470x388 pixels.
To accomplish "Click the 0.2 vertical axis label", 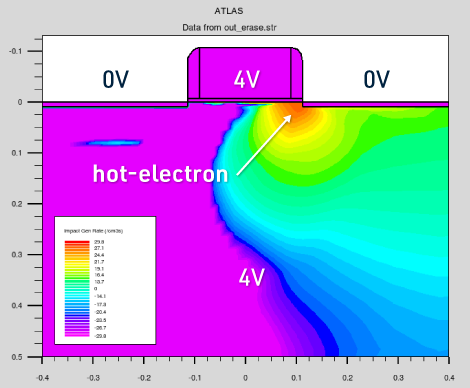I will (17, 204).
